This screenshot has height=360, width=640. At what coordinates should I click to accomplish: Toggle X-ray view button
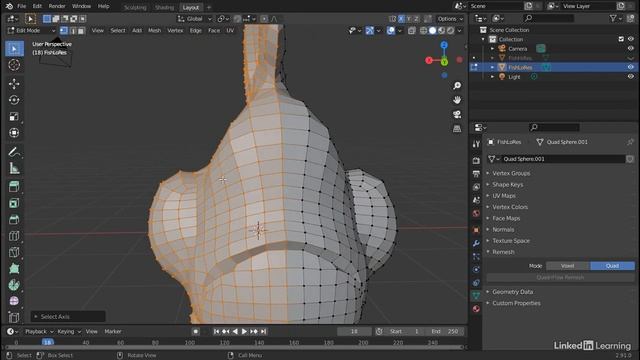[412, 31]
